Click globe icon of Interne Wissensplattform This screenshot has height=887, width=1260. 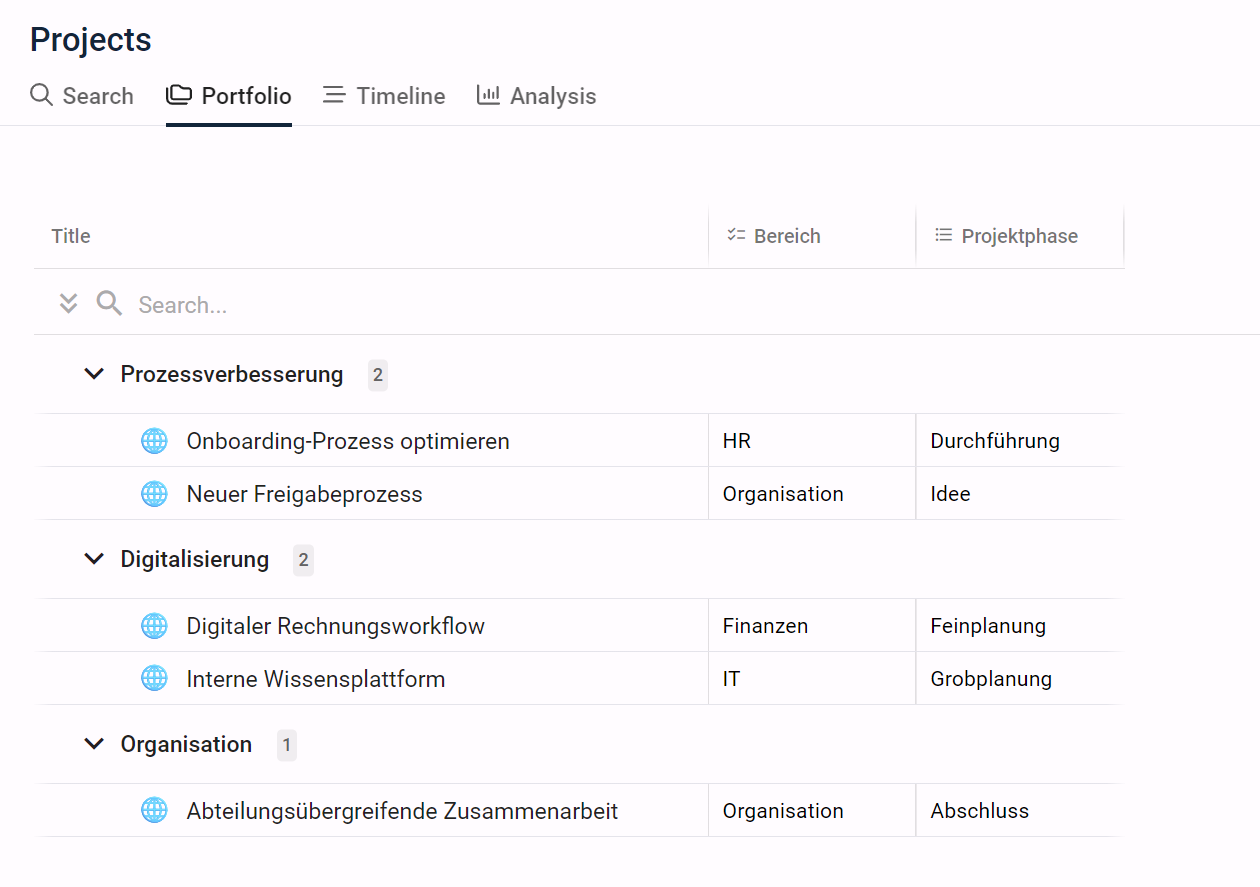point(154,678)
